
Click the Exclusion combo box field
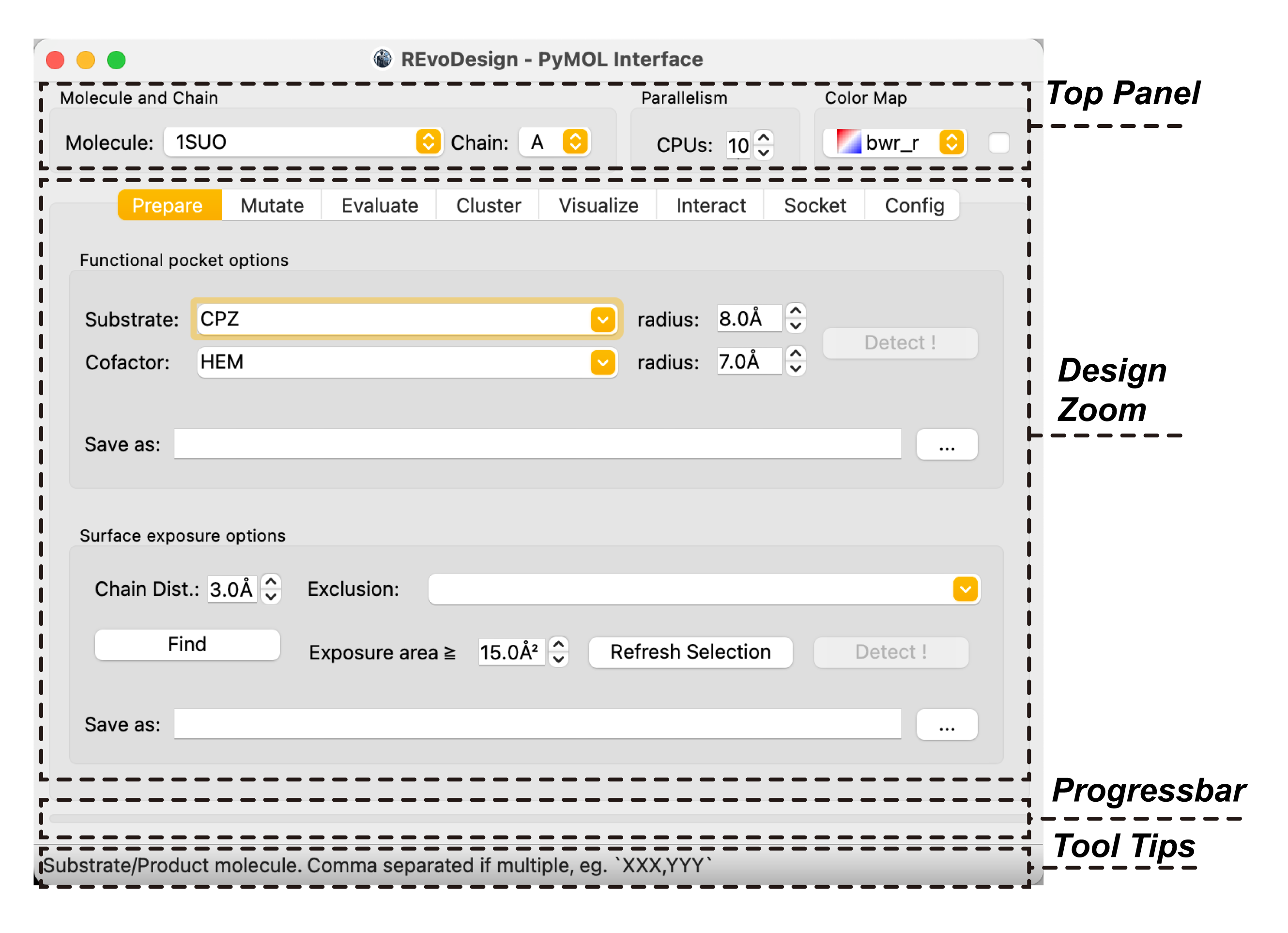[704, 589]
